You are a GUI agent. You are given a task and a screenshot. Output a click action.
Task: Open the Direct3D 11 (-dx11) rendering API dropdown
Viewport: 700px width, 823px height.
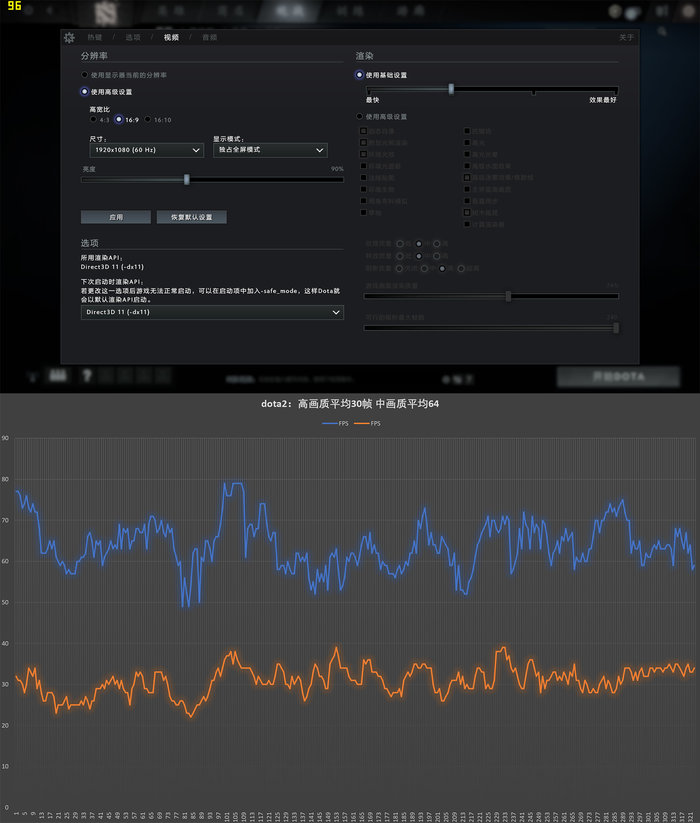point(212,312)
